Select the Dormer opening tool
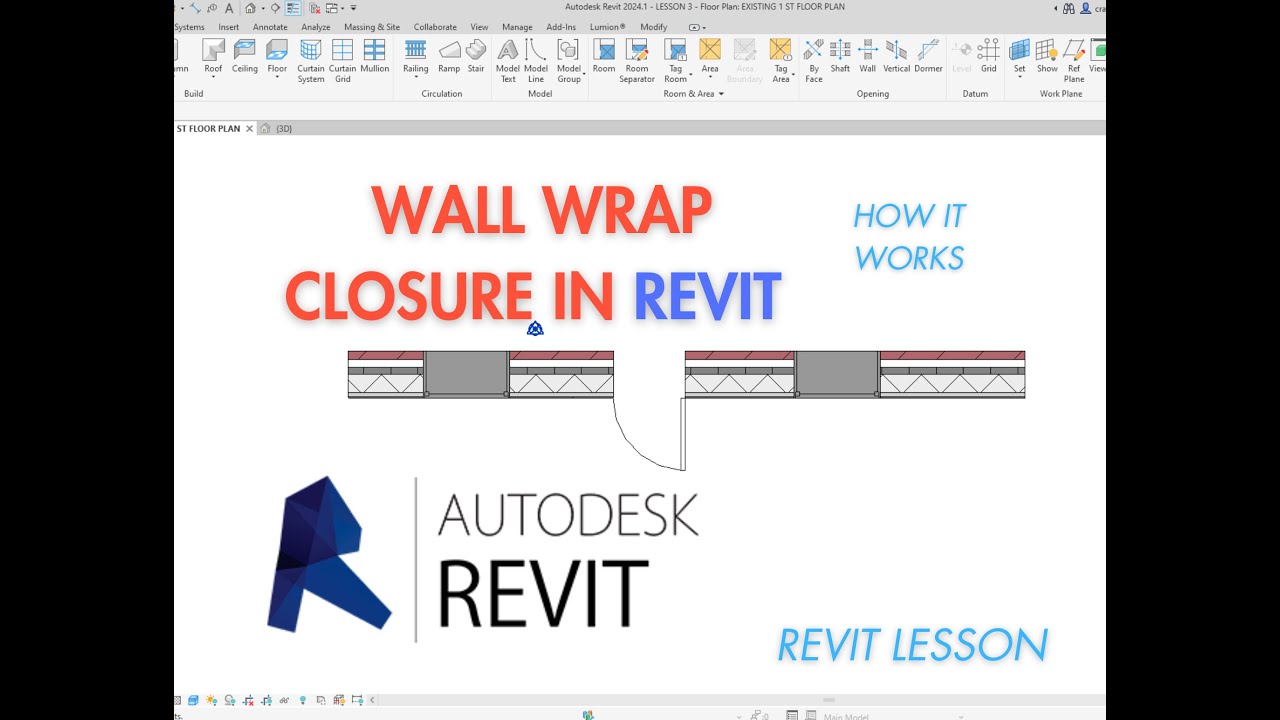Image resolution: width=1280 pixels, height=720 pixels. (x=929, y=55)
